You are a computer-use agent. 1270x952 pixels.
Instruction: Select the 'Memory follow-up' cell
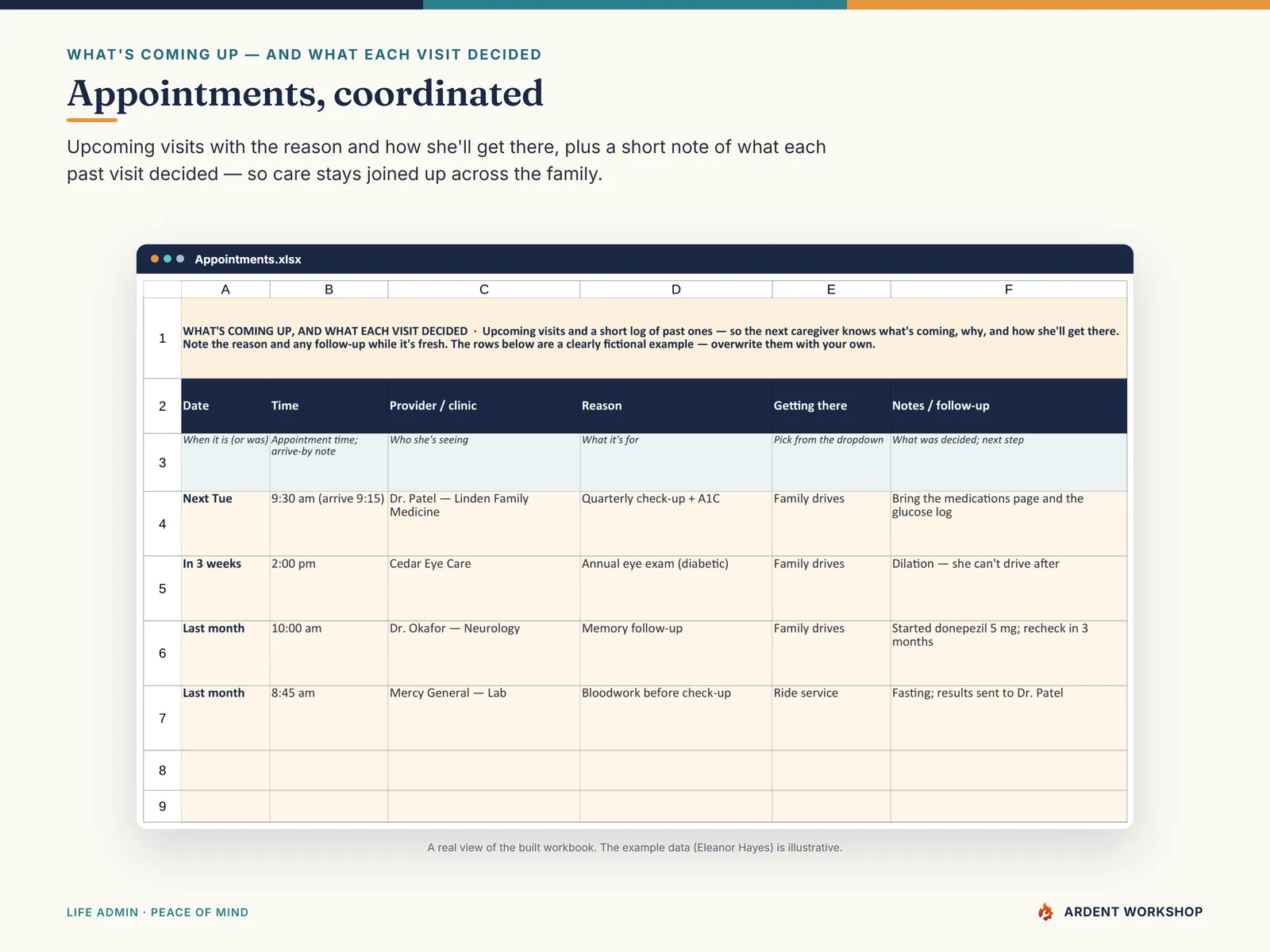(x=676, y=653)
